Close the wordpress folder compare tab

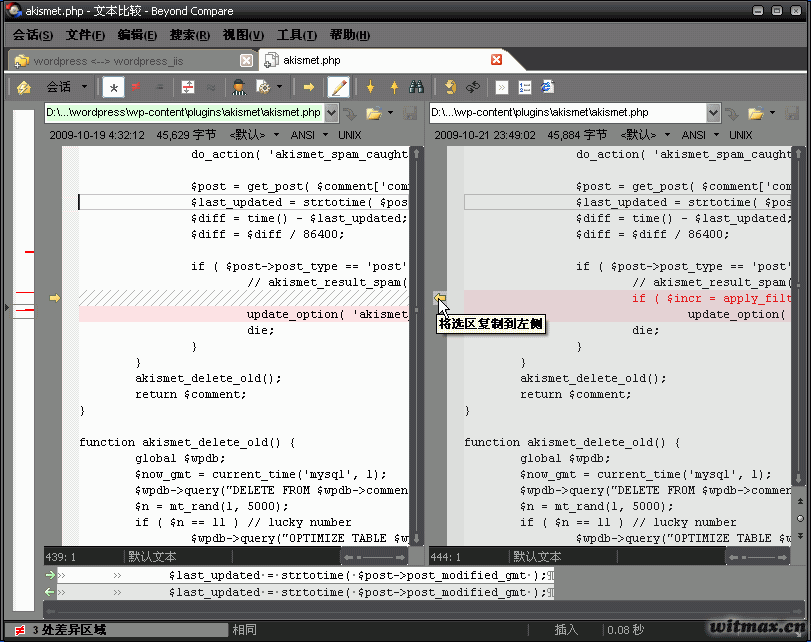247,61
